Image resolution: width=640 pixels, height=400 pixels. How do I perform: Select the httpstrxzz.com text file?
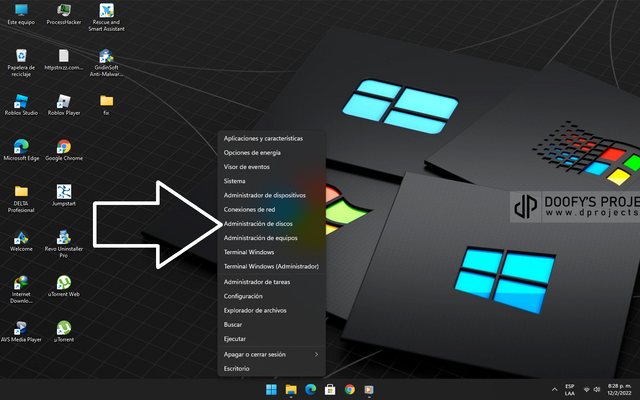(x=64, y=60)
